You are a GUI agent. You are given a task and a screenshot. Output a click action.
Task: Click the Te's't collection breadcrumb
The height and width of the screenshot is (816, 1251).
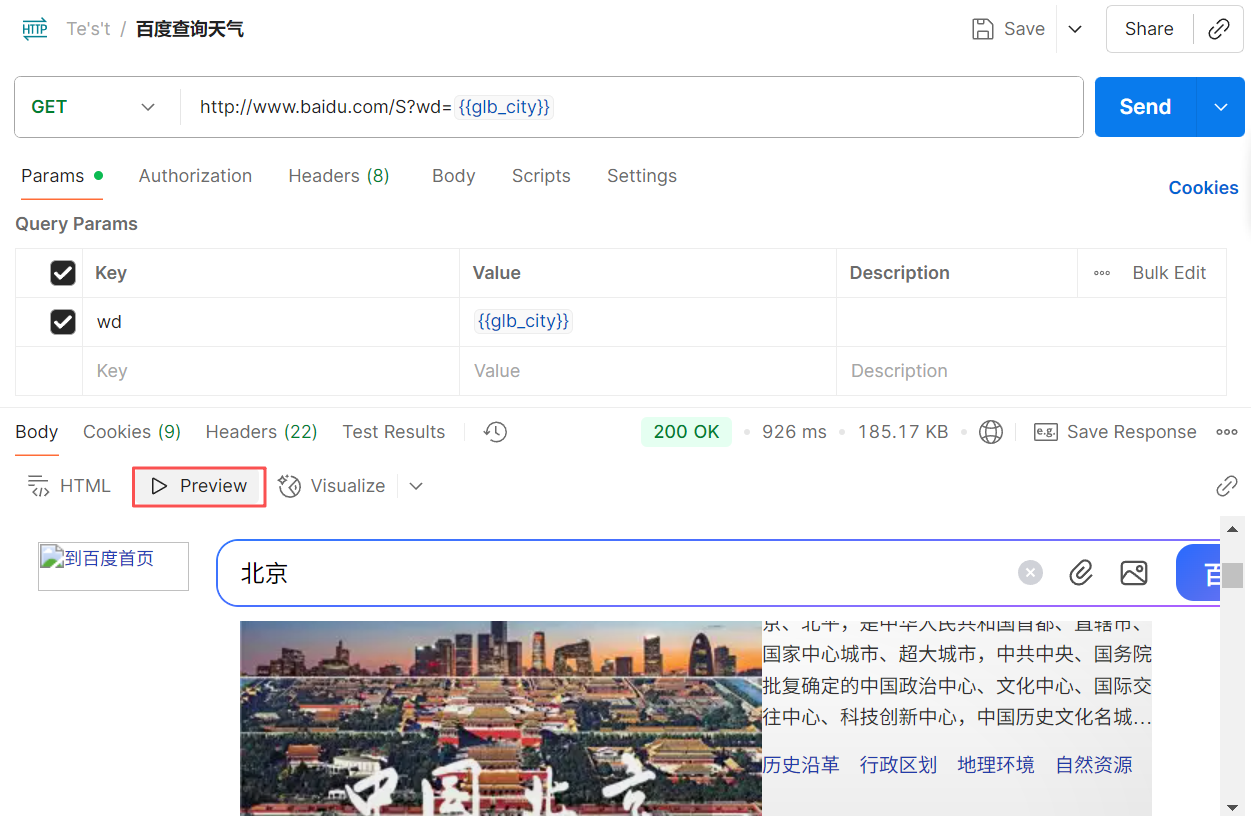coord(88,29)
